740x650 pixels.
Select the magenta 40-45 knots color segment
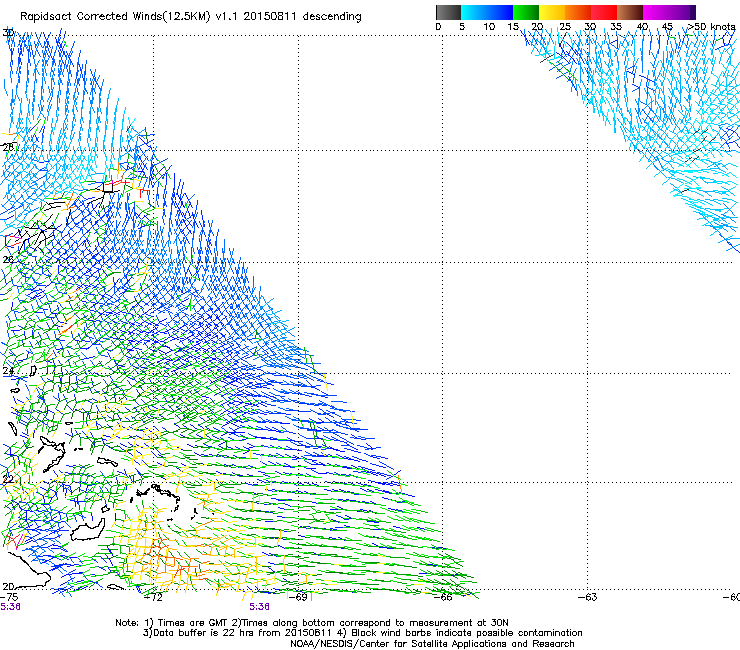tap(656, 12)
